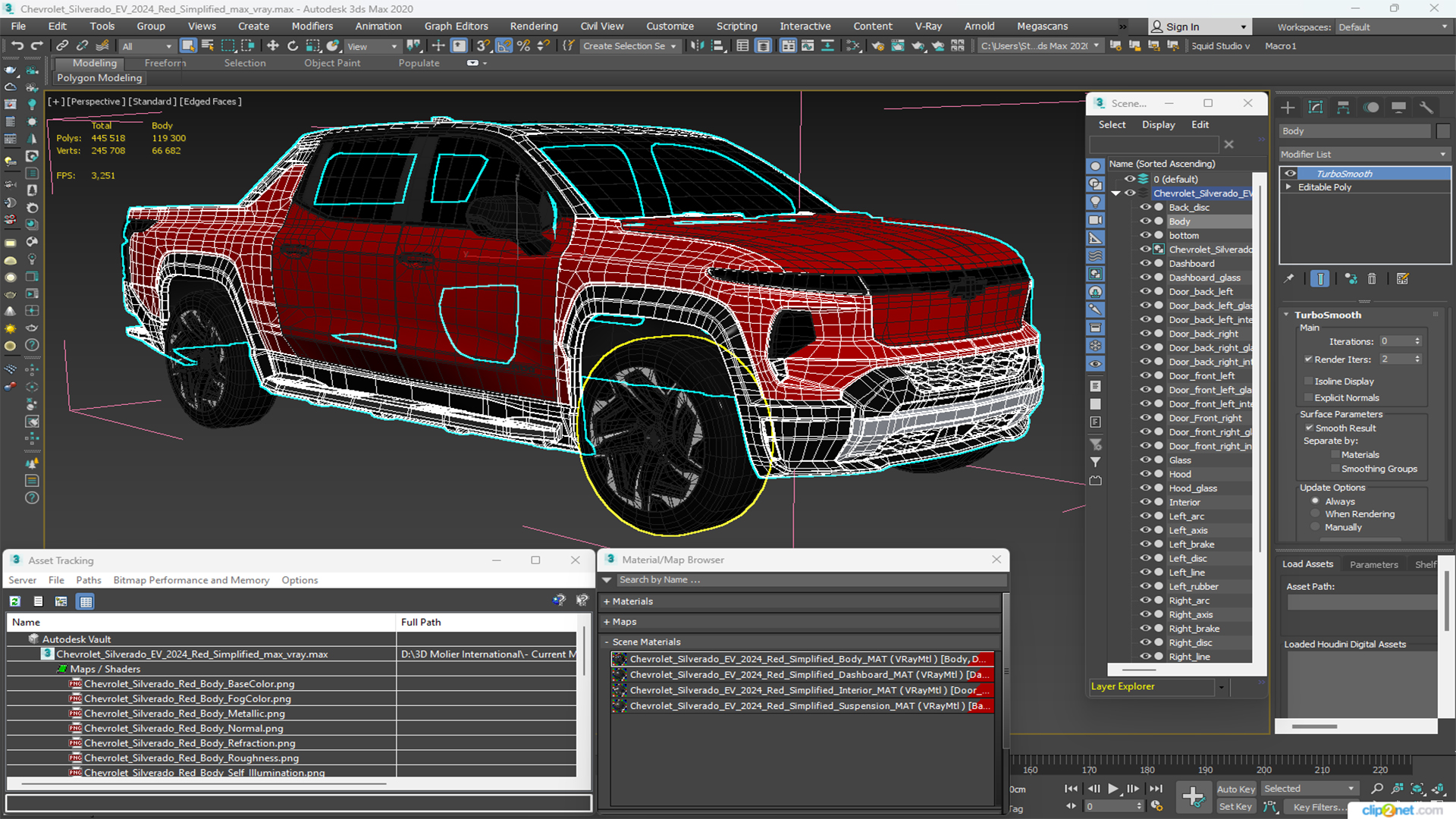Click the Mirror tool icon
Viewport: 1456px width, 819px height.
point(697,46)
